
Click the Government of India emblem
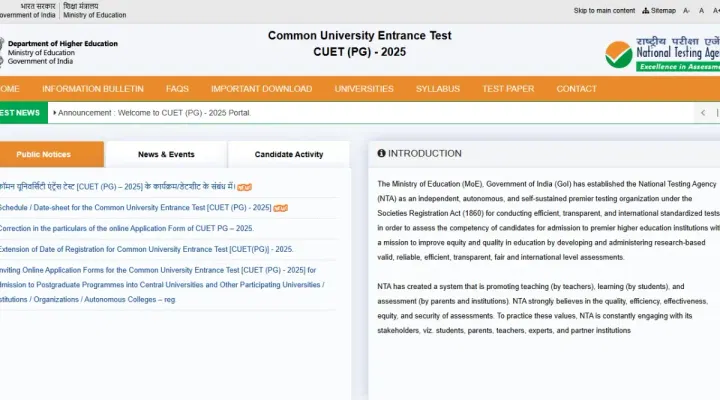pos(1,51)
